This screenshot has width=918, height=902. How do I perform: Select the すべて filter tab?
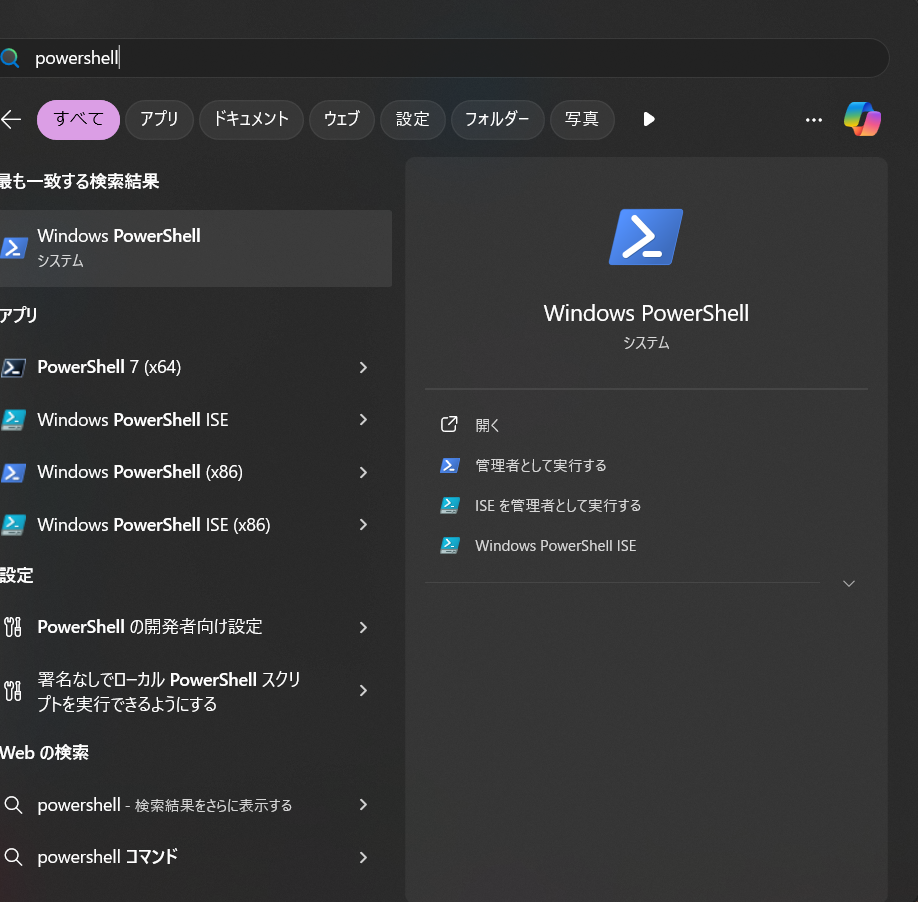[x=78, y=119]
